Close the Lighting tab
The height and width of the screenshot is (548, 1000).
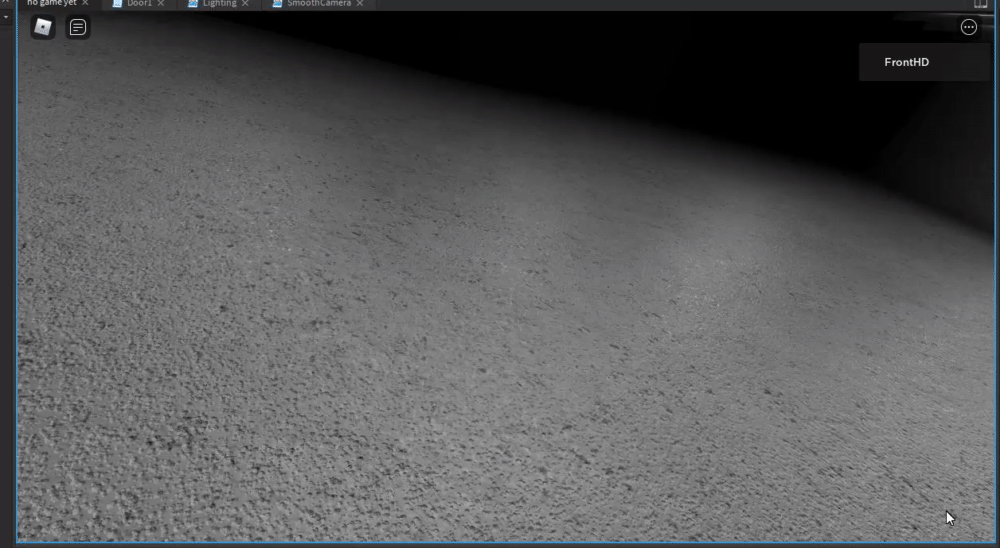tap(245, 3)
